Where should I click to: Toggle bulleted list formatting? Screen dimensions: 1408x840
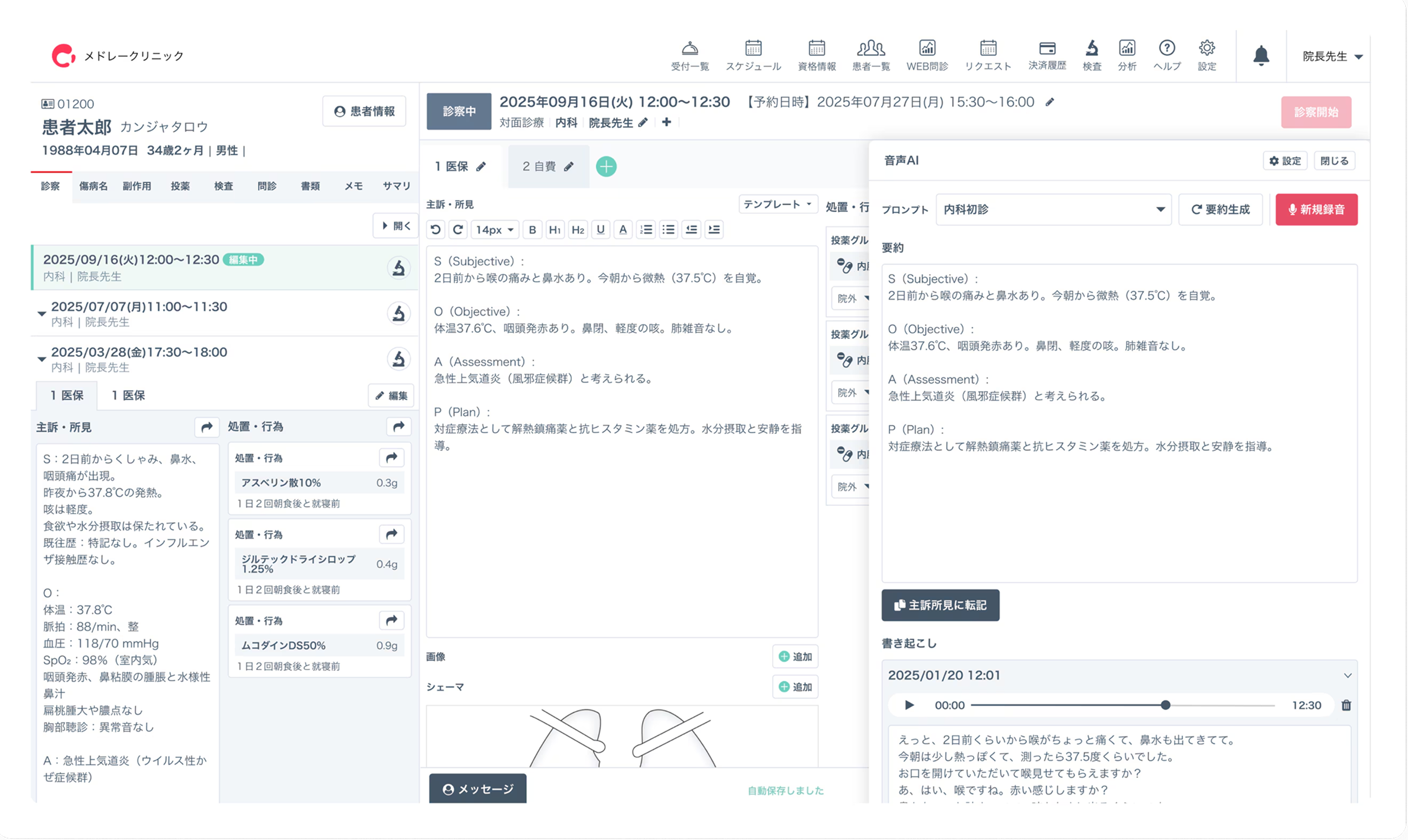tap(668, 229)
